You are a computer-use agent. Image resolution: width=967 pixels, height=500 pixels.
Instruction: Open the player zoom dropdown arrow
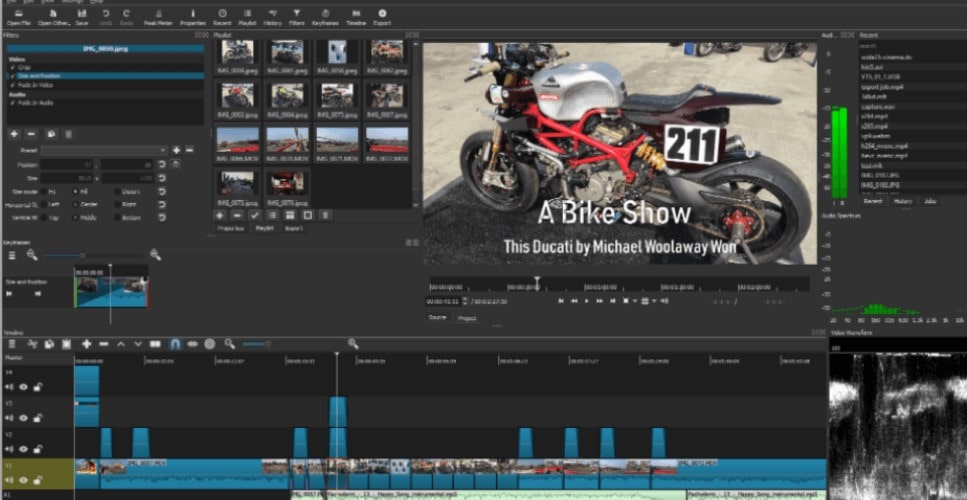coord(635,301)
